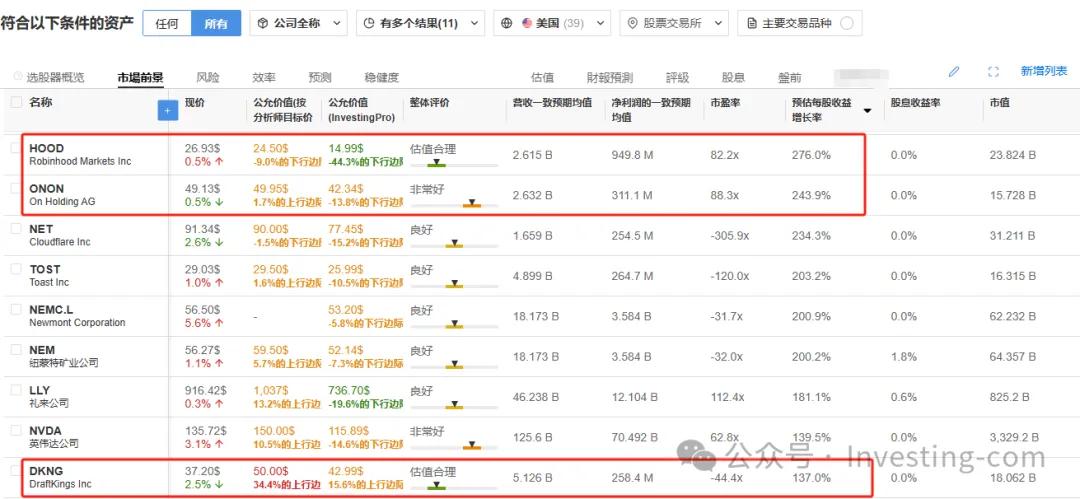Viewport: 1080px width, 499px height.
Task: Check the NEMC.L row checkbox
Action: point(16,309)
